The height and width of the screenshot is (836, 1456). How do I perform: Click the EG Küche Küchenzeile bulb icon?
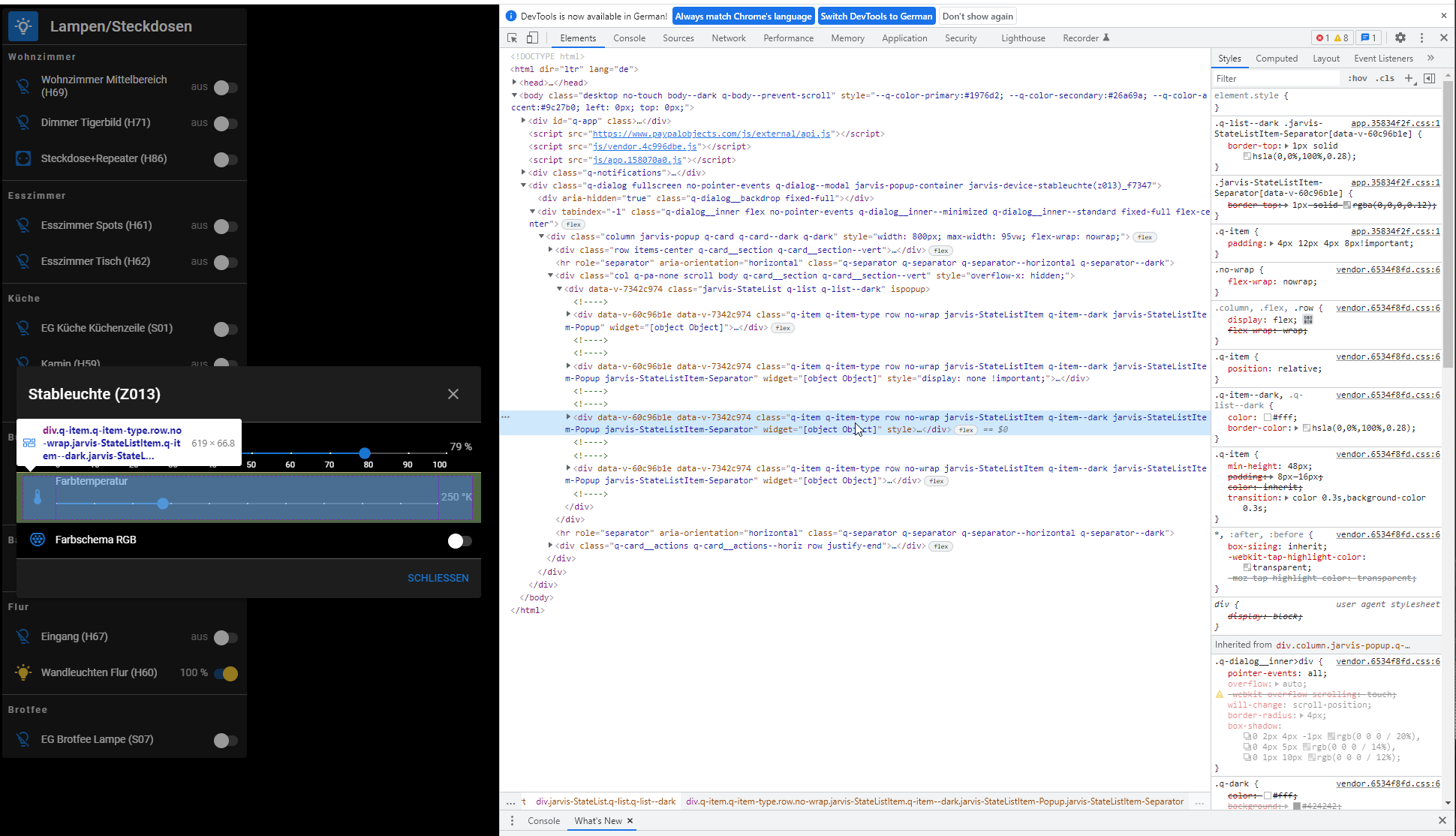coord(23,328)
